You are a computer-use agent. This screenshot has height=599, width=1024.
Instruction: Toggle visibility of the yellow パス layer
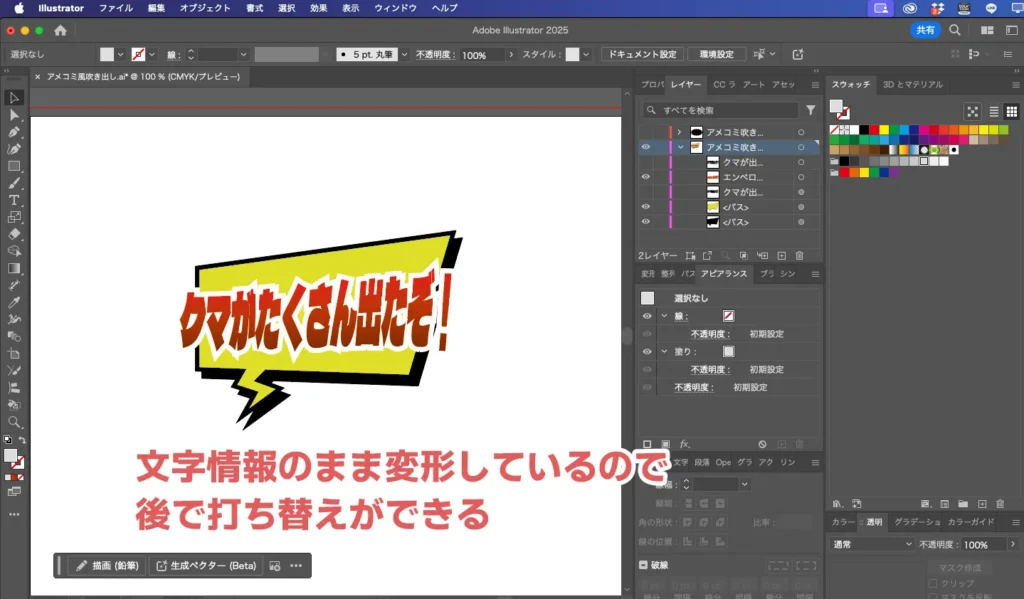tap(645, 207)
